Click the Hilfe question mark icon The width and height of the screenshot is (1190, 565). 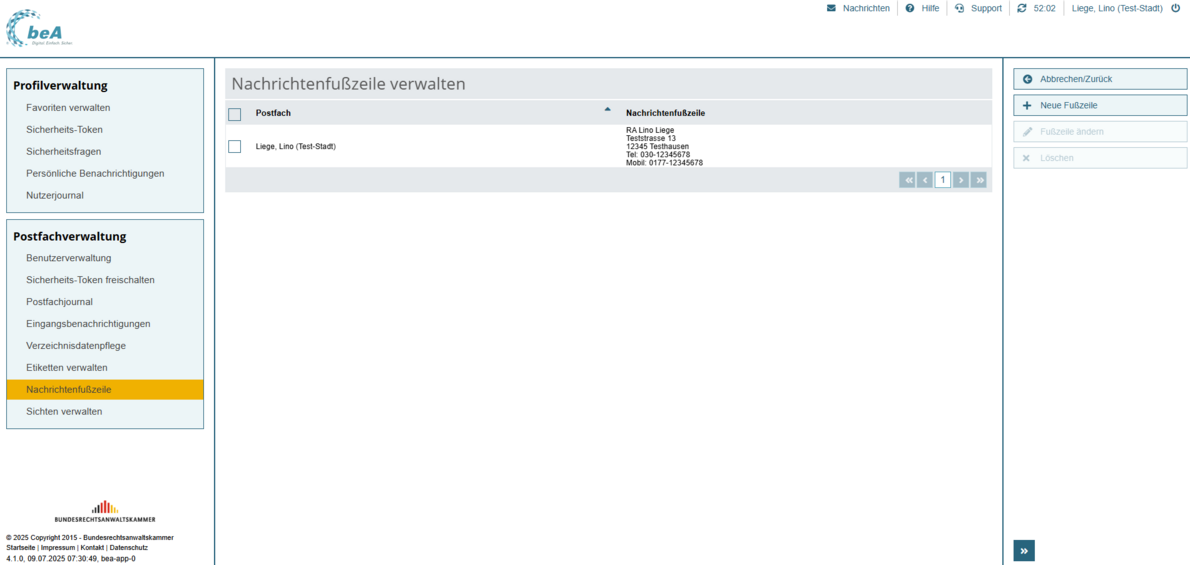point(910,8)
